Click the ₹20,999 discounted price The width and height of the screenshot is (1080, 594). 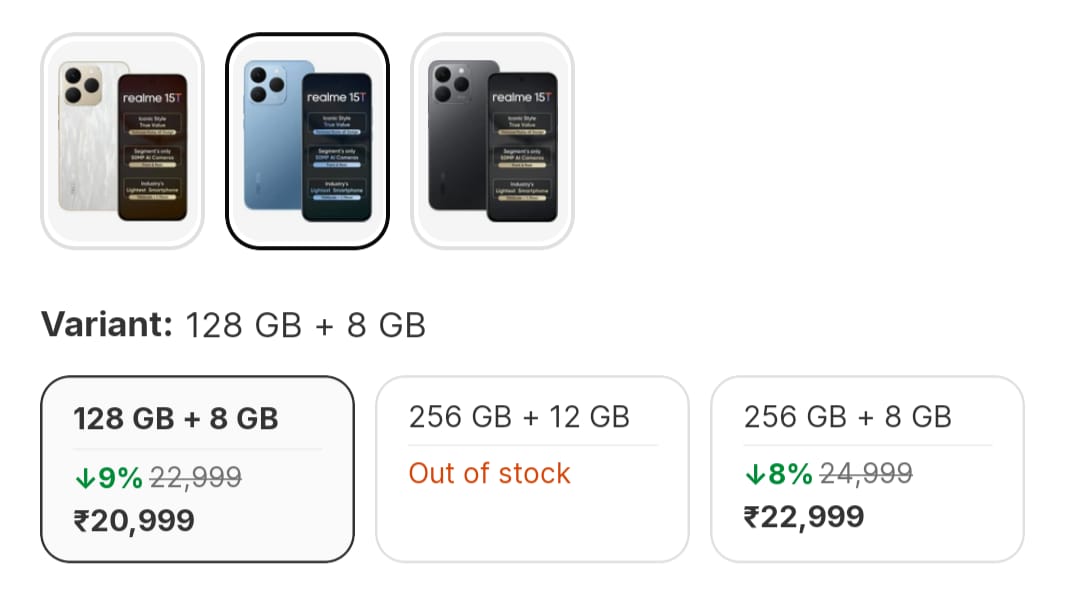(x=134, y=521)
